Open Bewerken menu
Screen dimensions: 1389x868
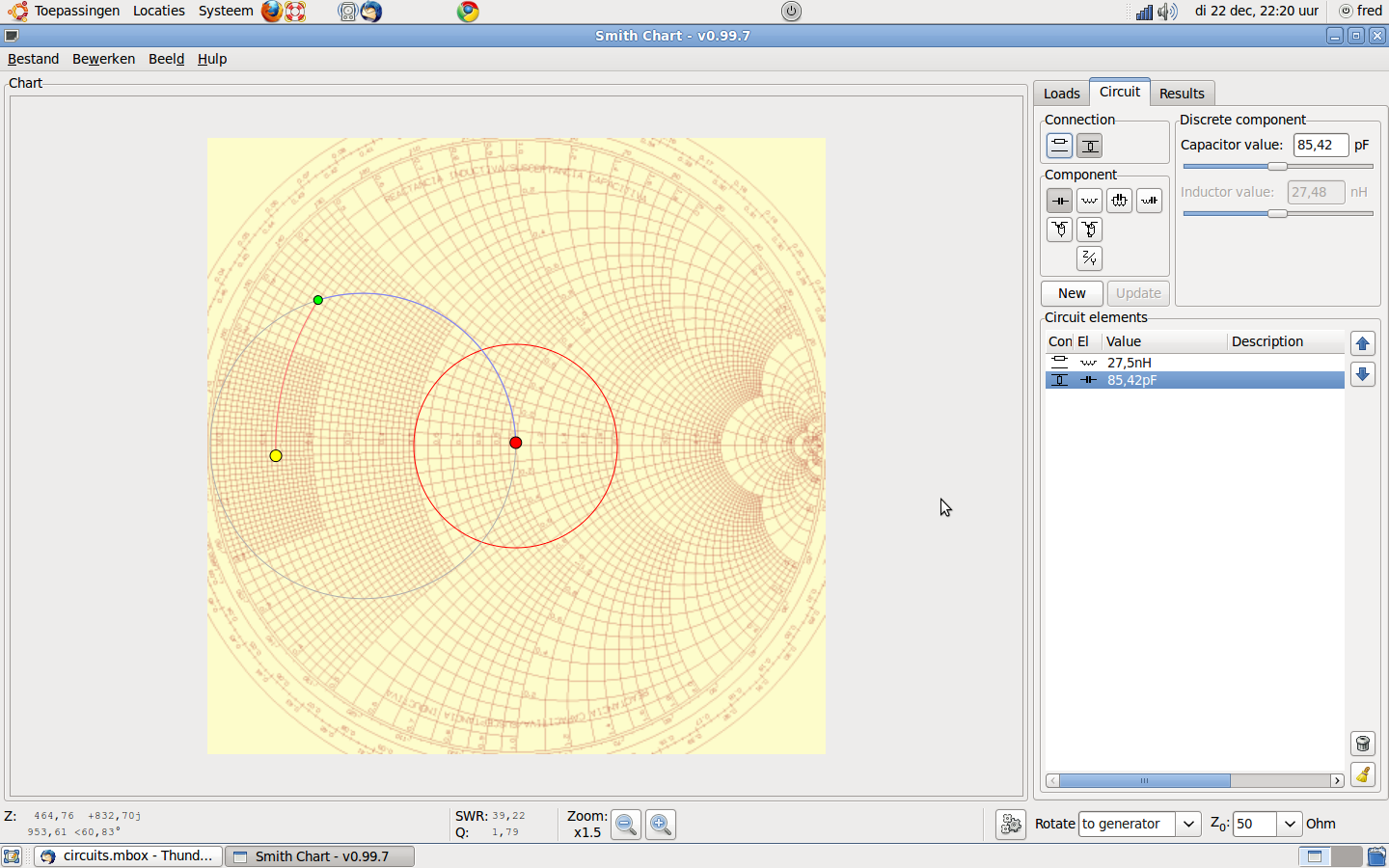(x=103, y=59)
